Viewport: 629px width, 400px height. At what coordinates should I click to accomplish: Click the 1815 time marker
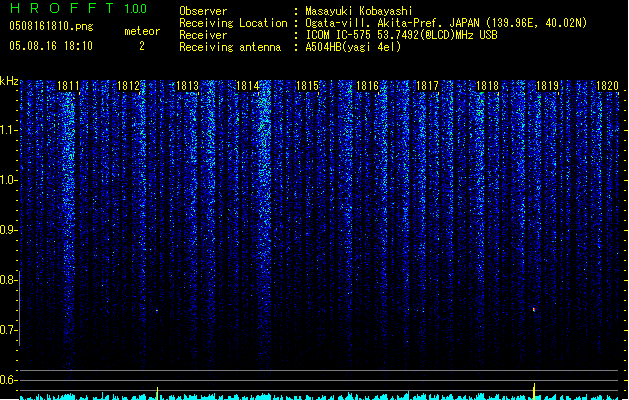(308, 86)
